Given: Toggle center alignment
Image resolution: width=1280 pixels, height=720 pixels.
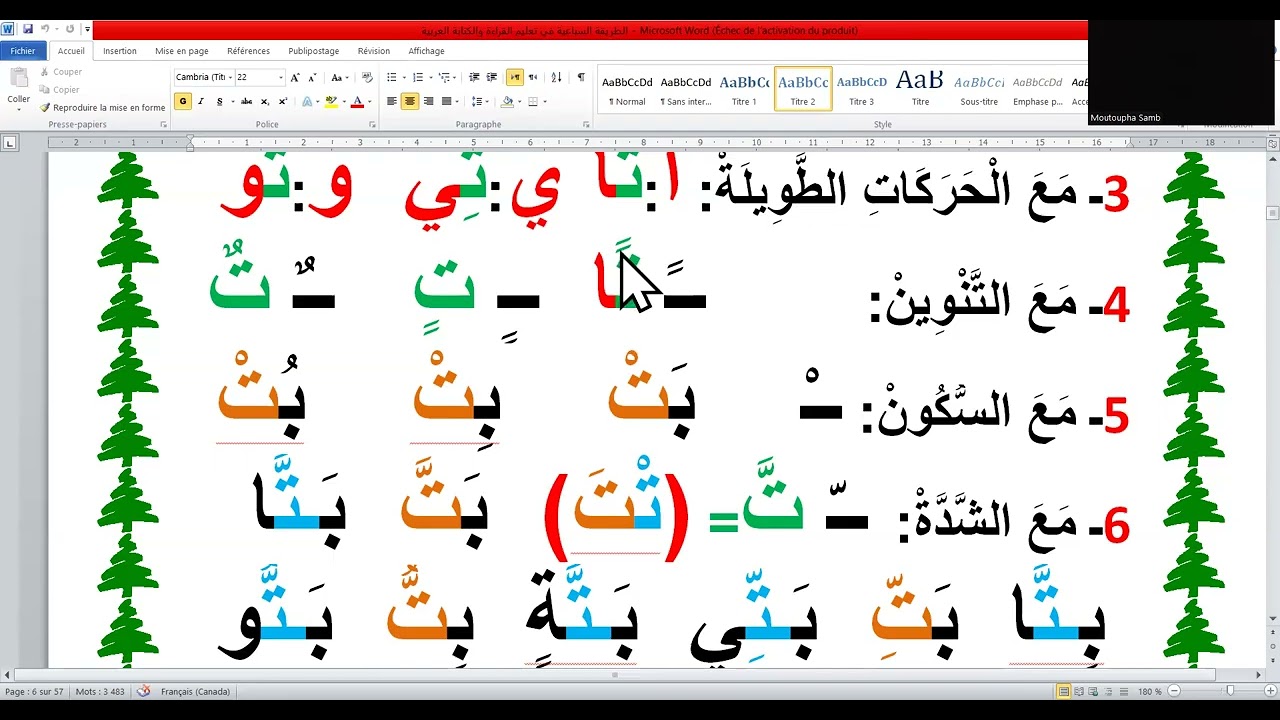Looking at the screenshot, I should point(410,101).
